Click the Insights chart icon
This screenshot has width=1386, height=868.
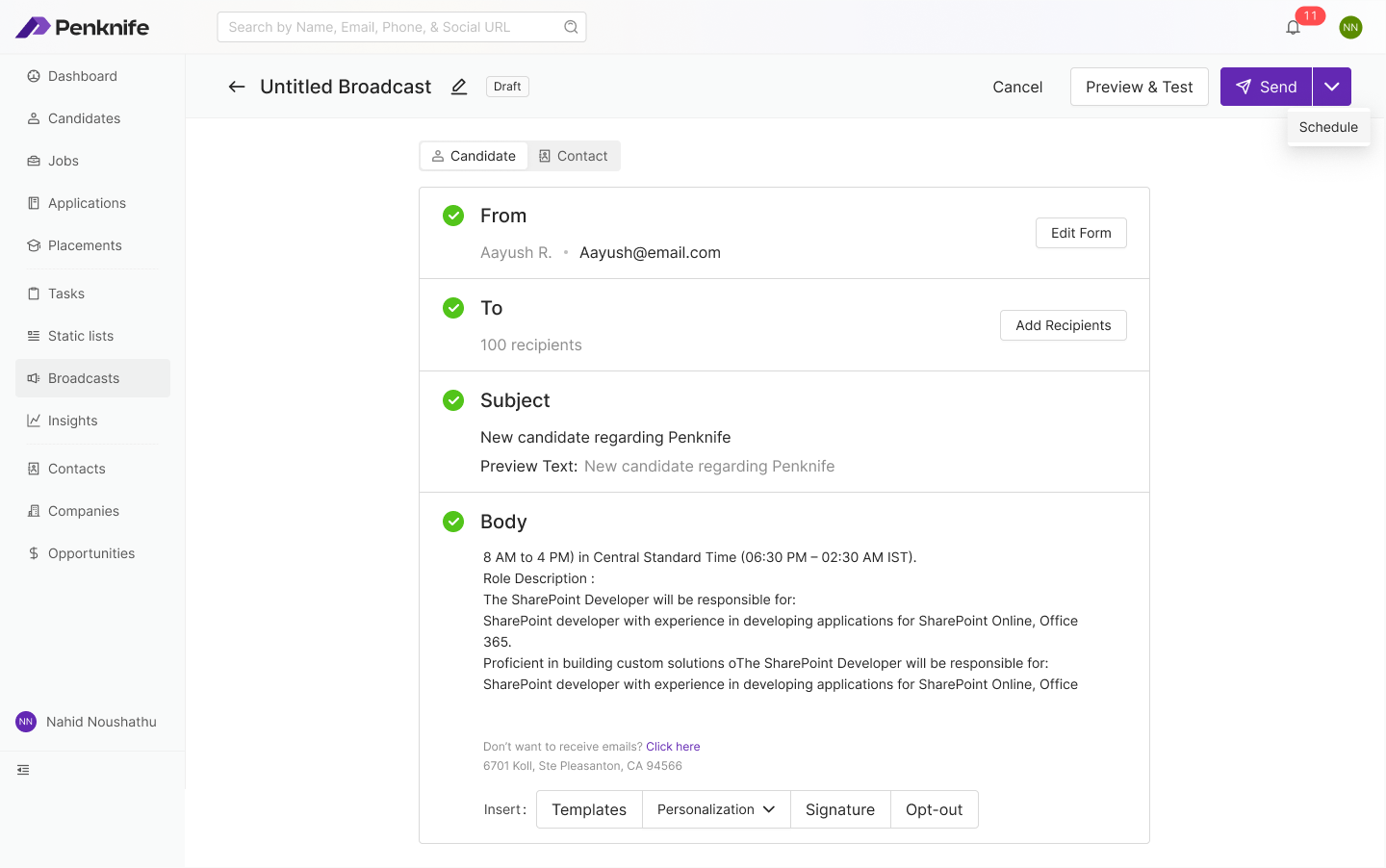[34, 421]
